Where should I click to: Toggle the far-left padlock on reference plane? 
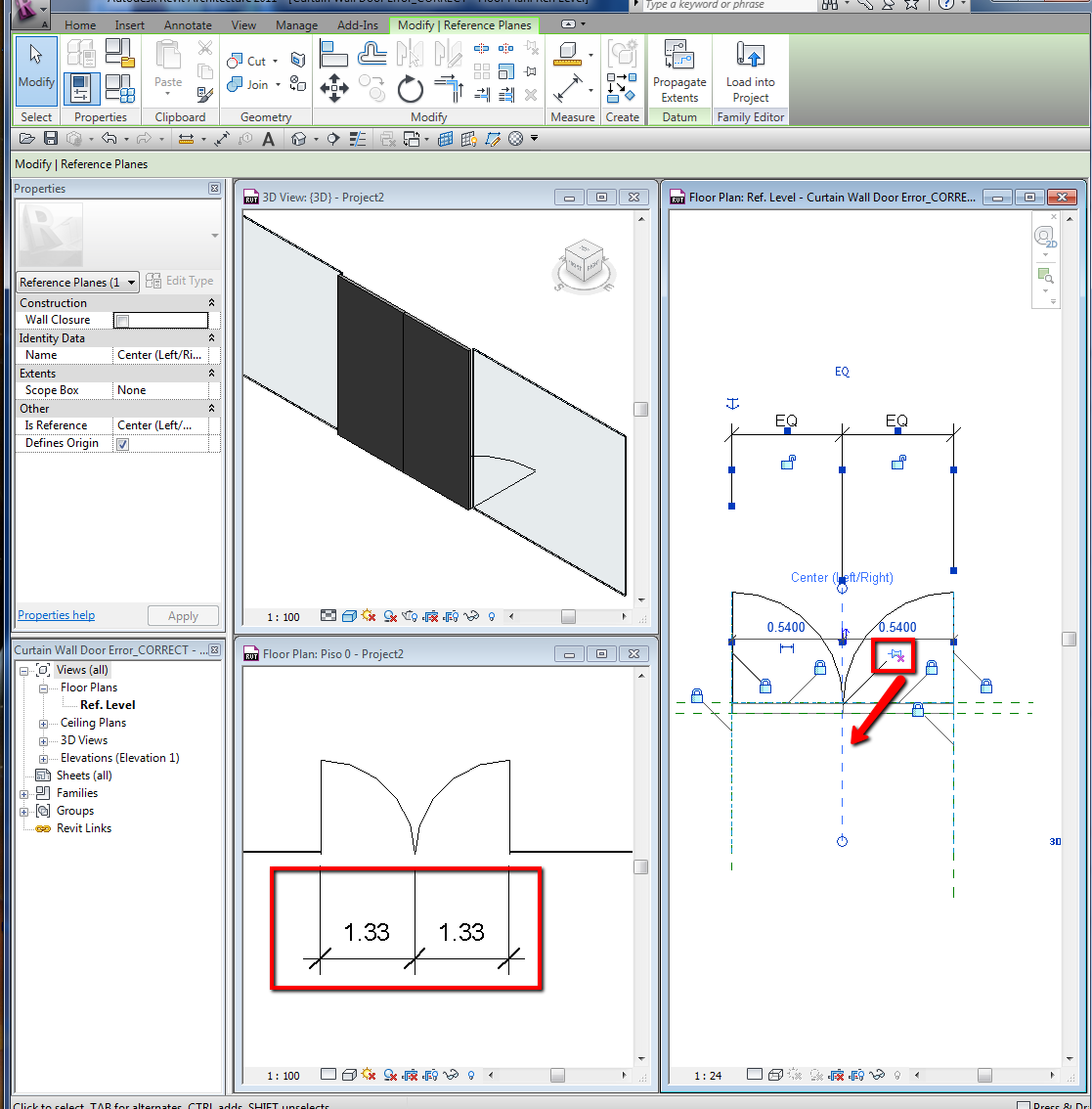click(697, 695)
